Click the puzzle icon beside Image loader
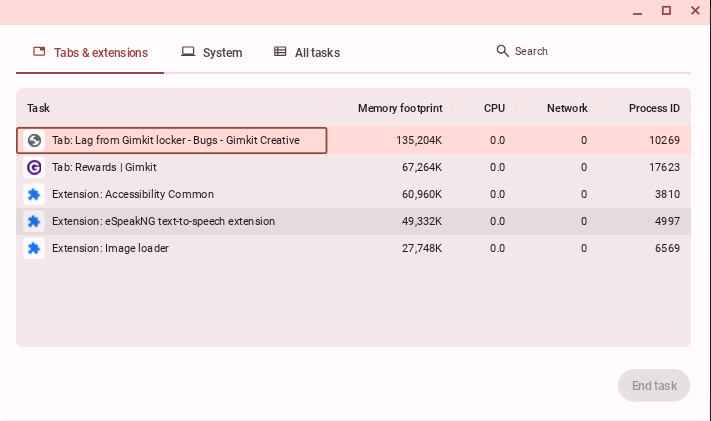Screen dimensions: 711x421 (34, 249)
